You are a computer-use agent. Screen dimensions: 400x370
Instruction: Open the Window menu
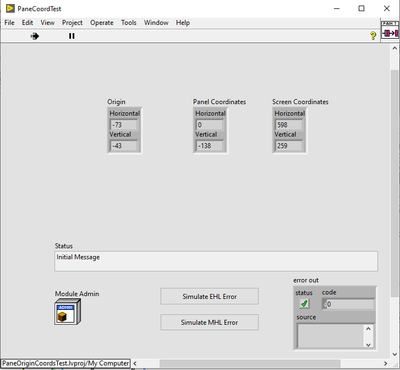pos(156,23)
